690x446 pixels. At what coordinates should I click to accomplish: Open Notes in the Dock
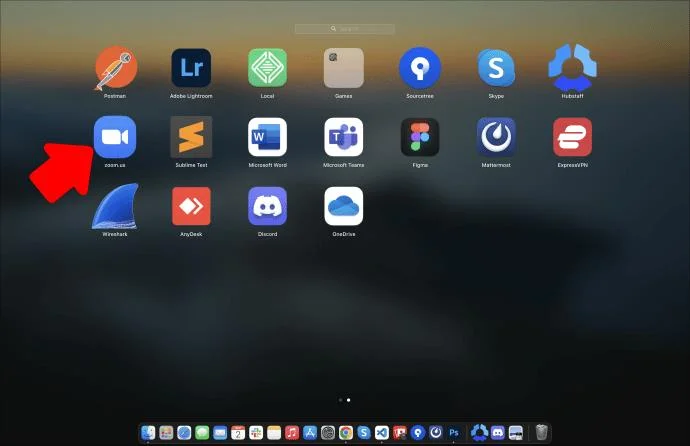274,433
